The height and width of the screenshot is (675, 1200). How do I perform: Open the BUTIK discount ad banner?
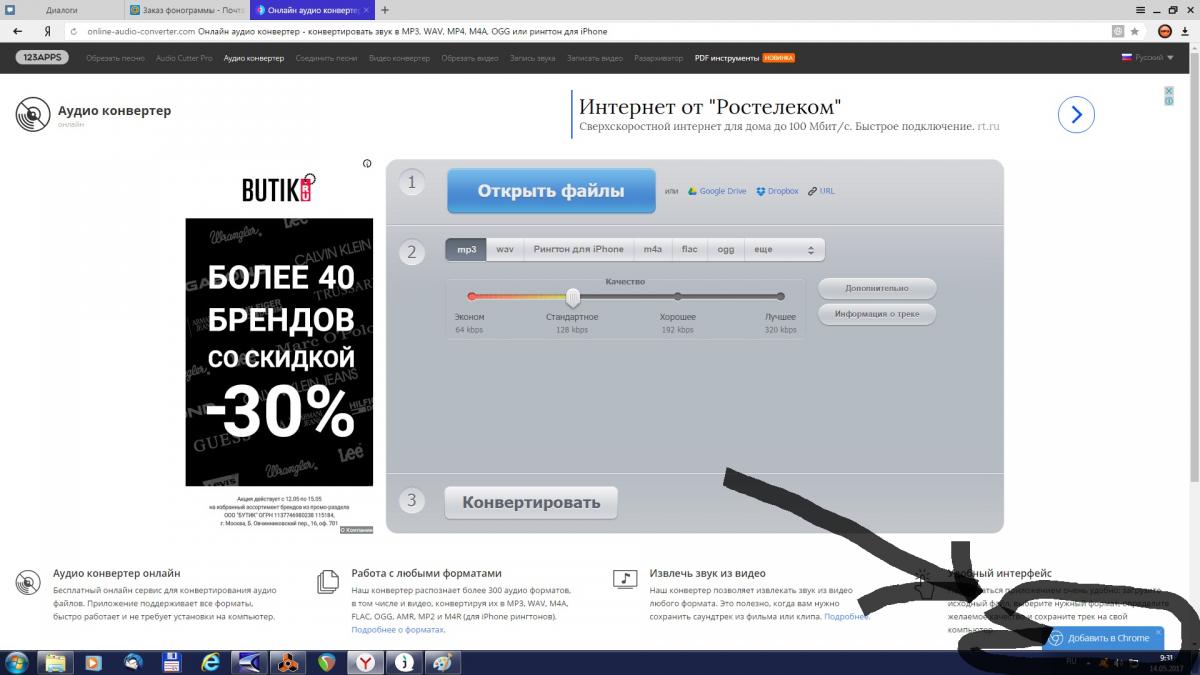279,352
